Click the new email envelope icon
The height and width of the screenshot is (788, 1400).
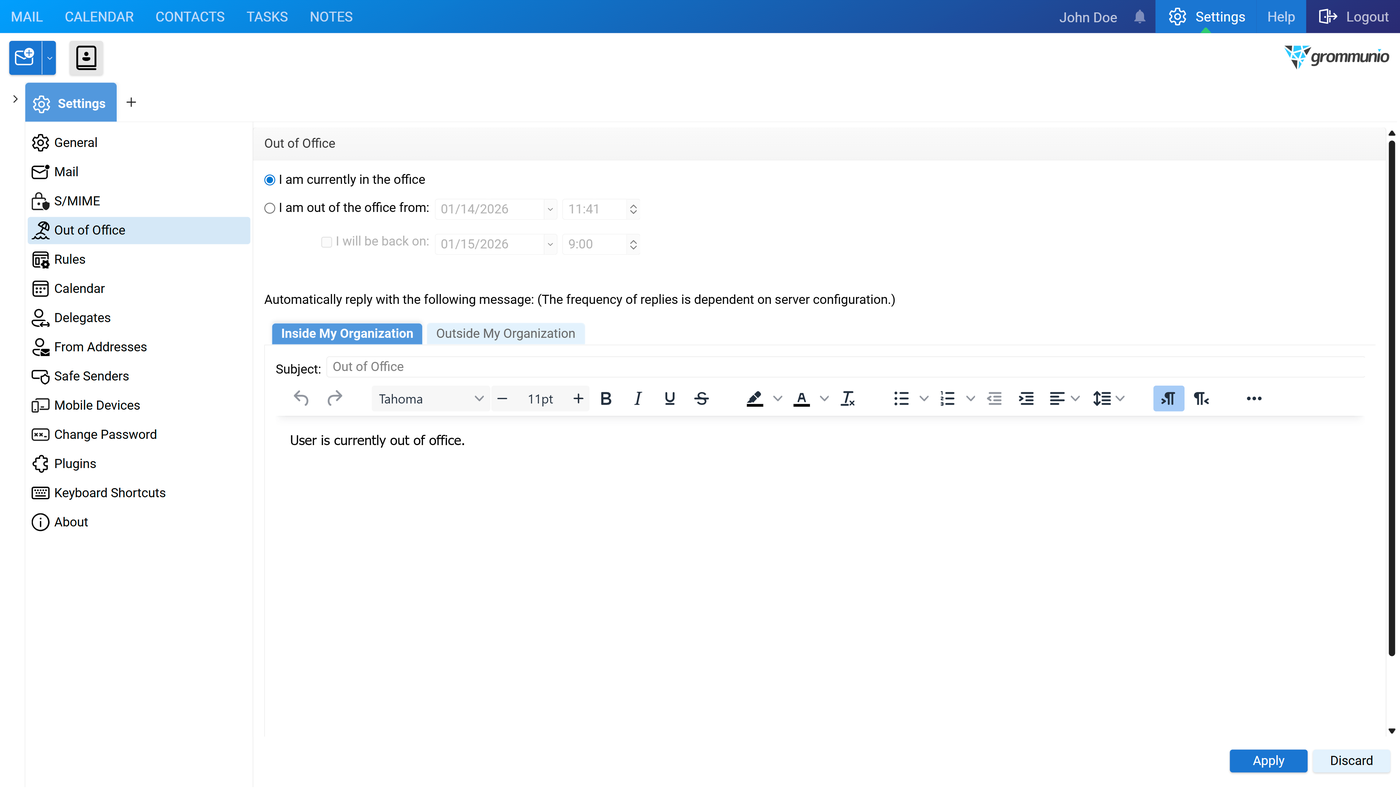[x=25, y=58]
